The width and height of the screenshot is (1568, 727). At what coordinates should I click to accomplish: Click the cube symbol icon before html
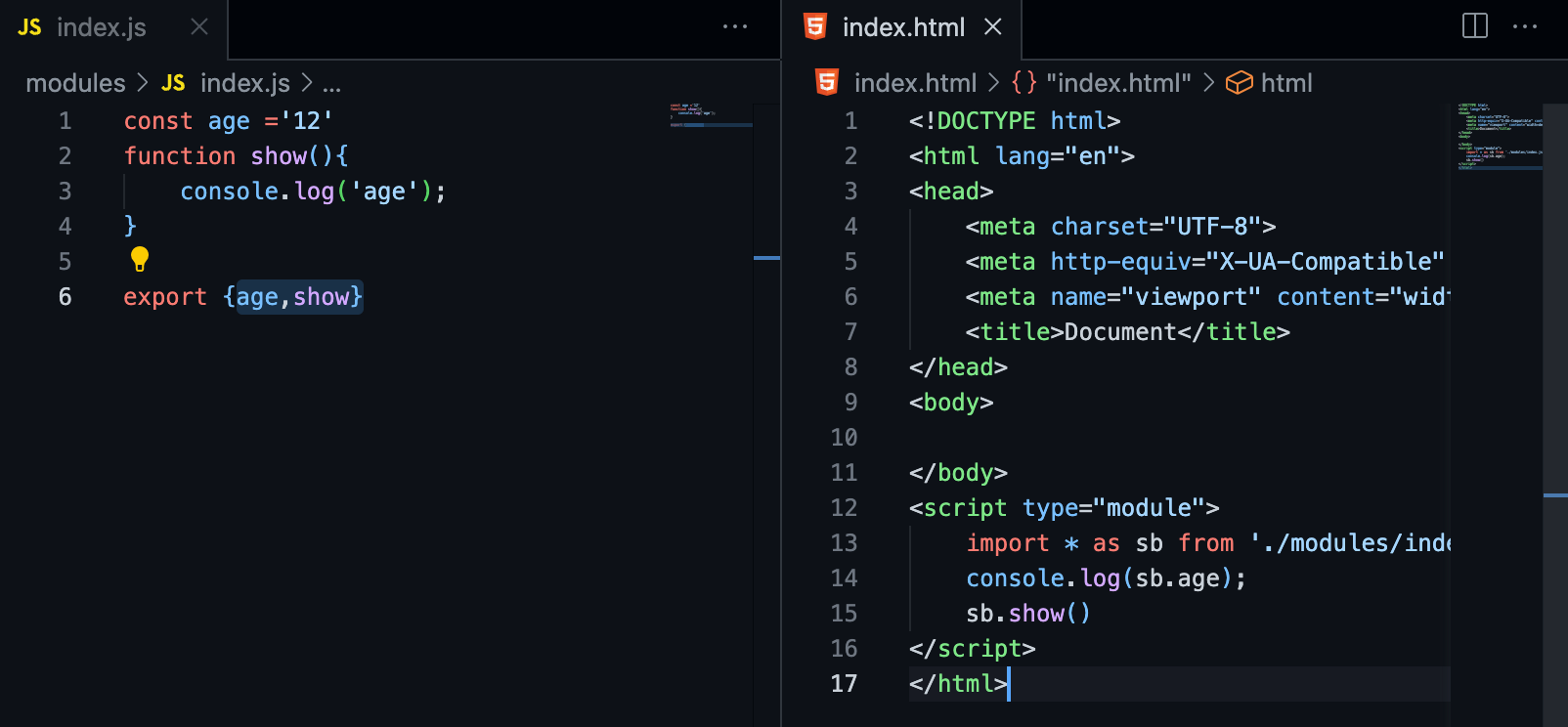[x=1239, y=83]
